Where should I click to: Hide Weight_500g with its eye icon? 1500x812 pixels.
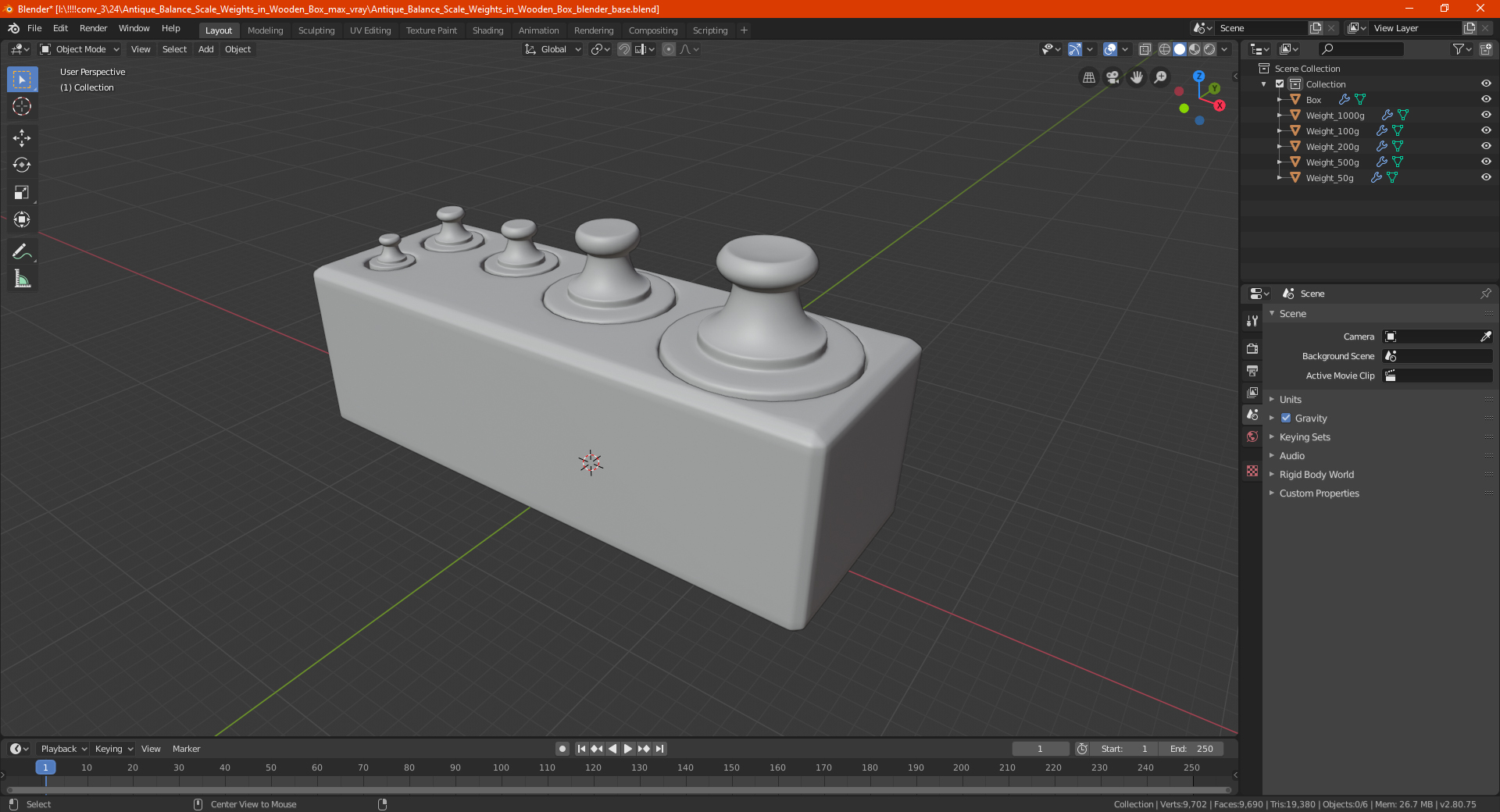tap(1486, 162)
